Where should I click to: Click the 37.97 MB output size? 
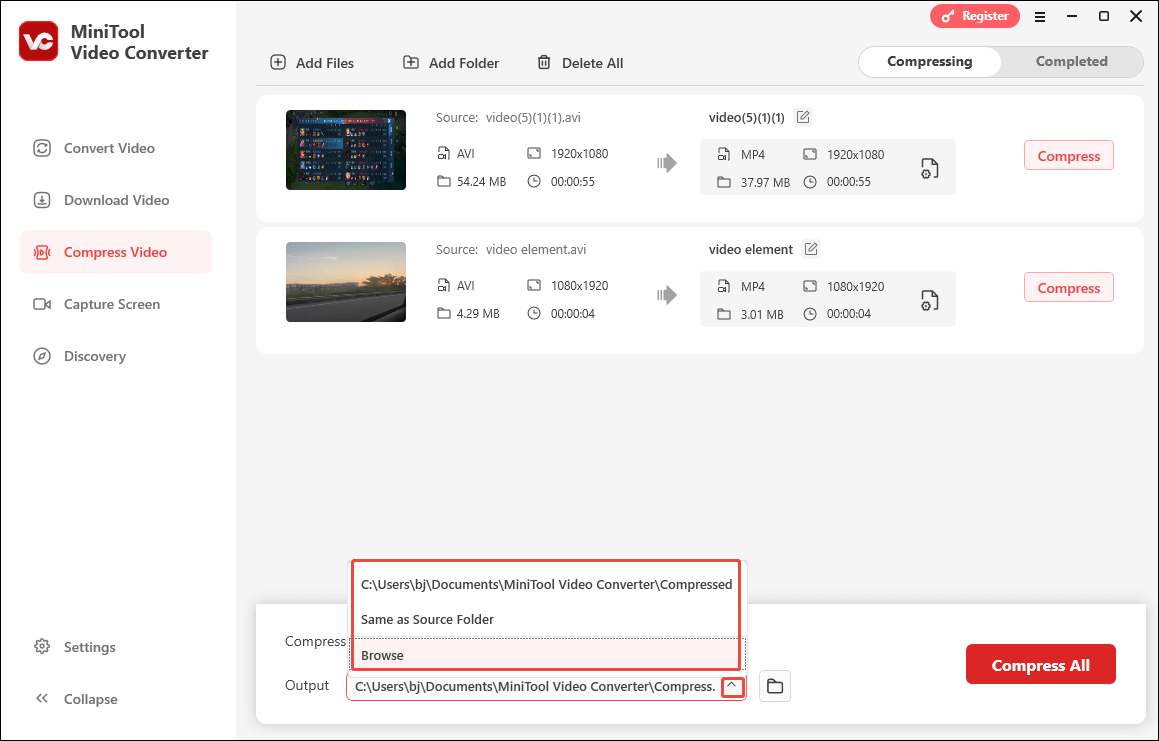765,182
